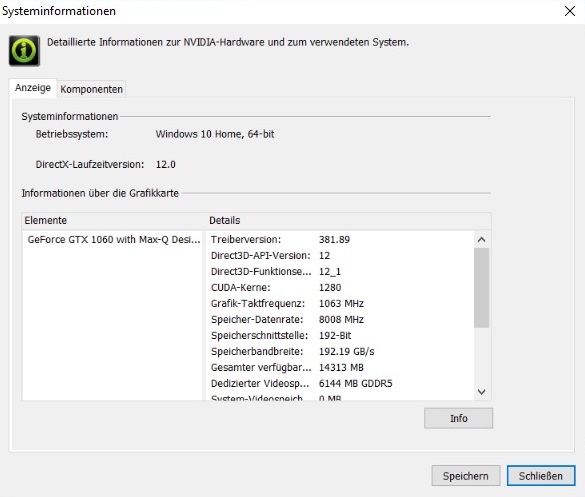Select the Treiberversion row
The width and height of the screenshot is (585, 497).
point(340,240)
